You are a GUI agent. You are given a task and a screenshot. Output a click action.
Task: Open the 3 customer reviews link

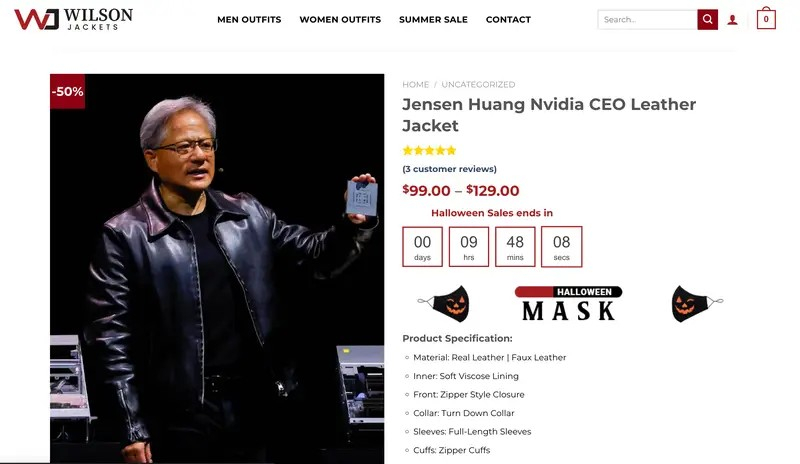[x=449, y=169]
